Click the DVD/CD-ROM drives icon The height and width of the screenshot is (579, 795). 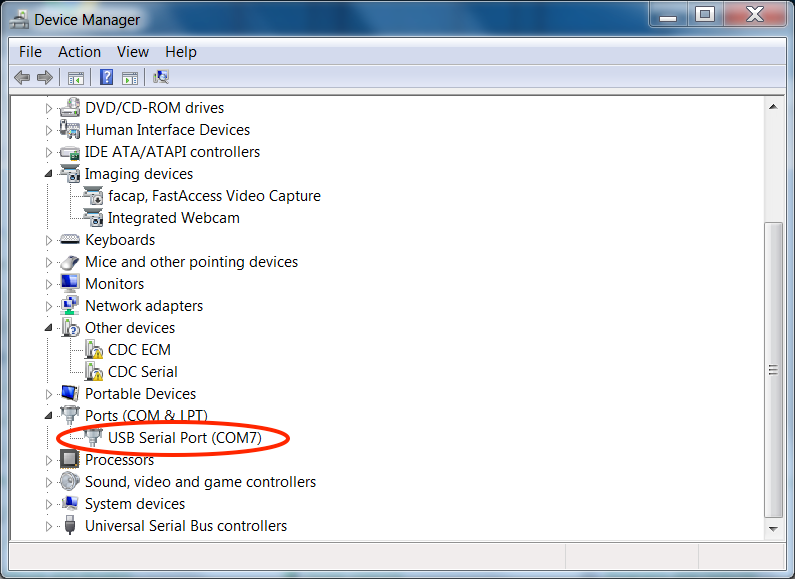70,107
